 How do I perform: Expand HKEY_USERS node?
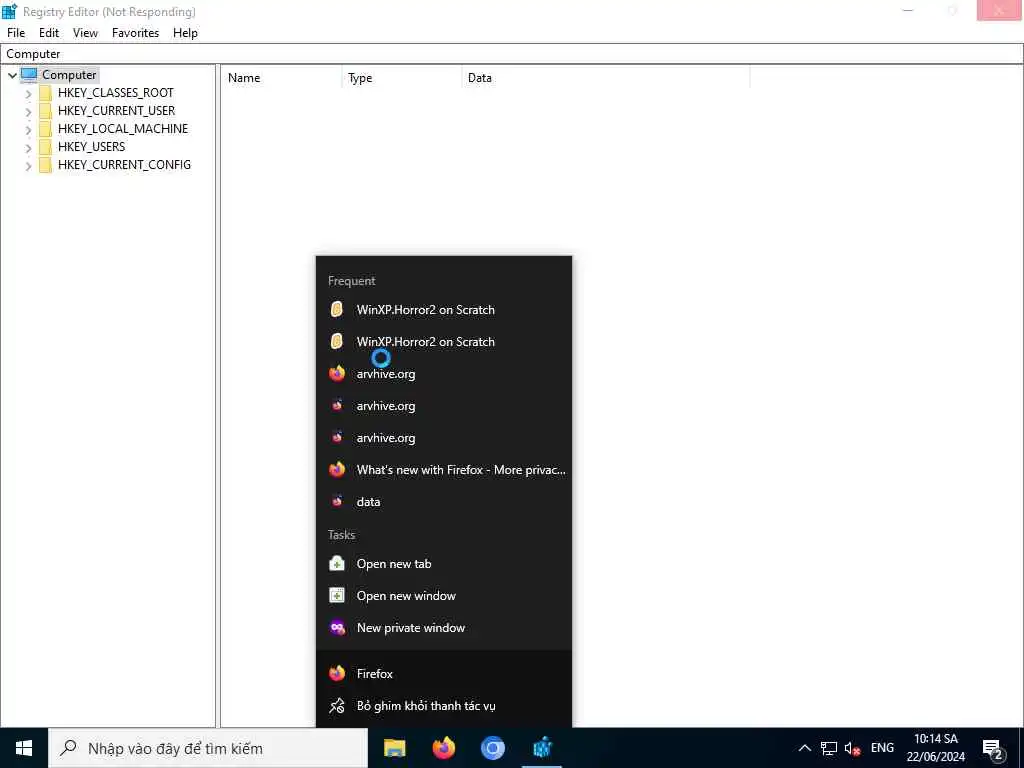[28, 148]
